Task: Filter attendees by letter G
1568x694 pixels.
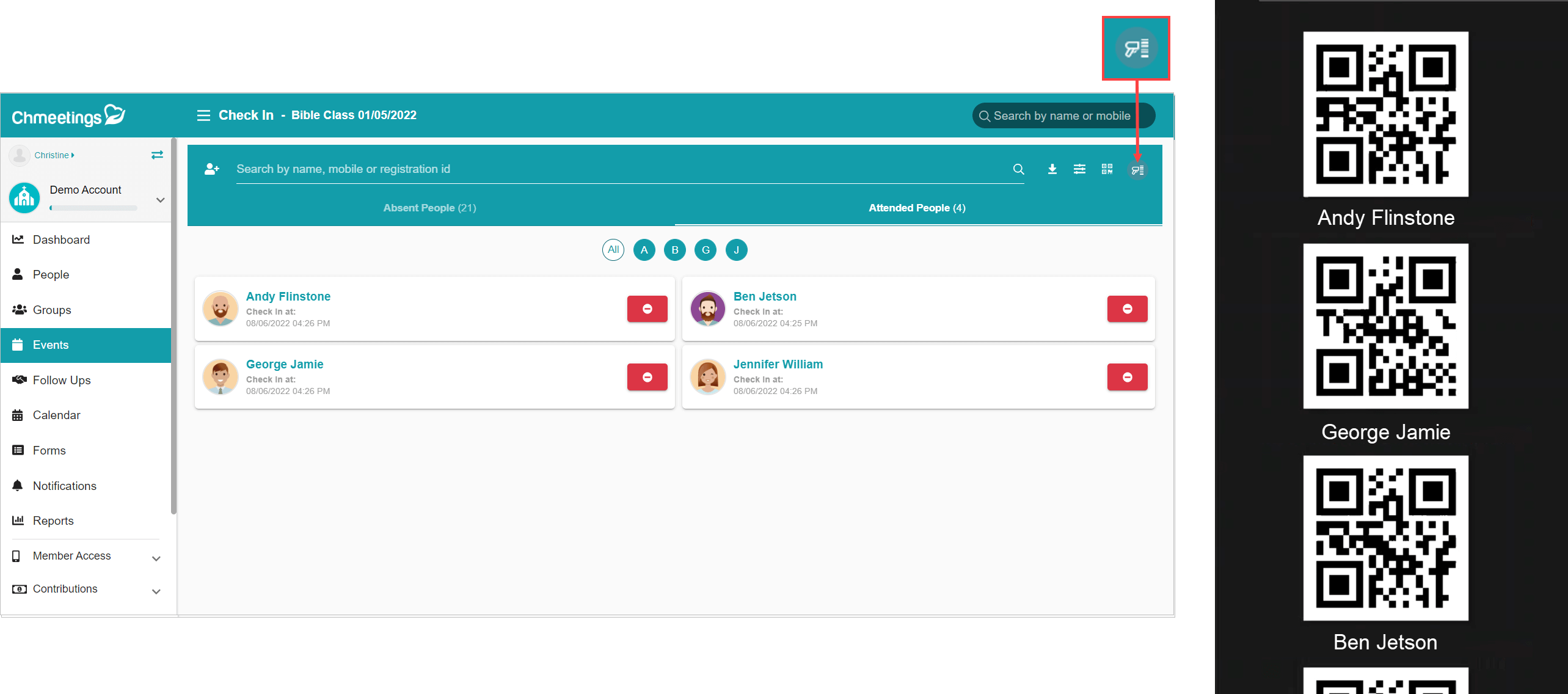Action: pyautogui.click(x=706, y=250)
